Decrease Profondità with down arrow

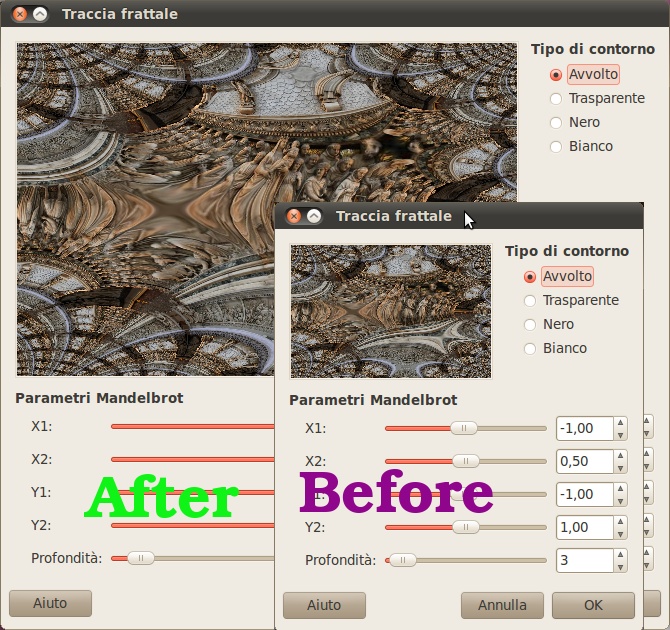[x=620, y=566]
